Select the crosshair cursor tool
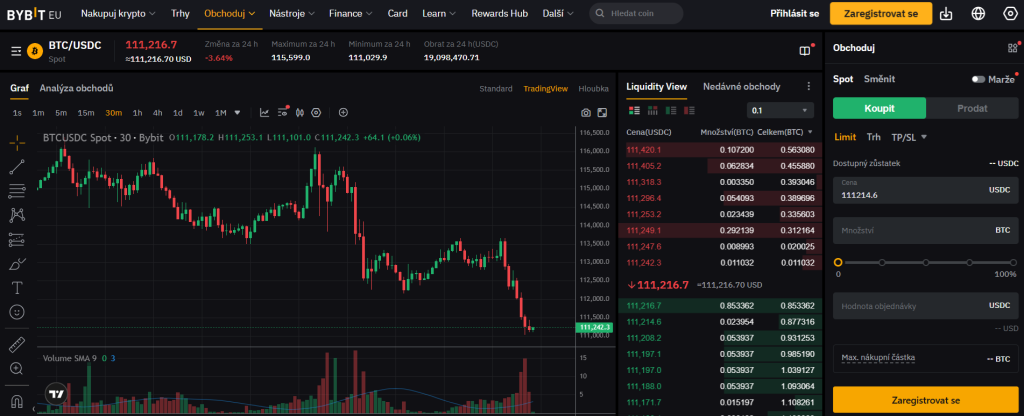The height and width of the screenshot is (416, 1024). (x=18, y=142)
